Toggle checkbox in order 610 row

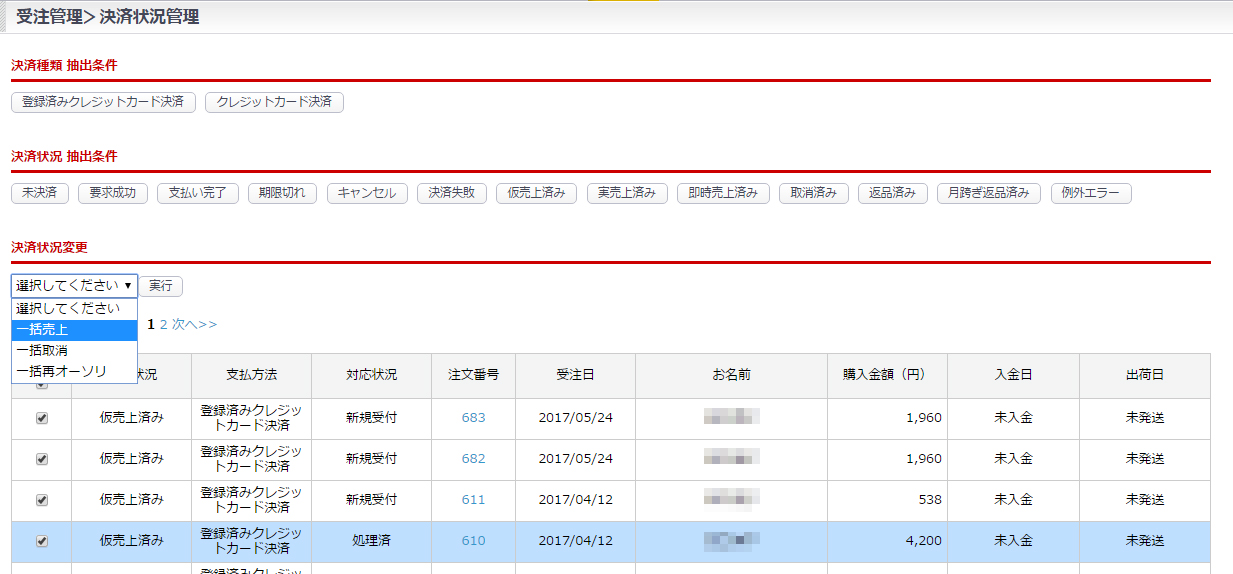[41, 541]
